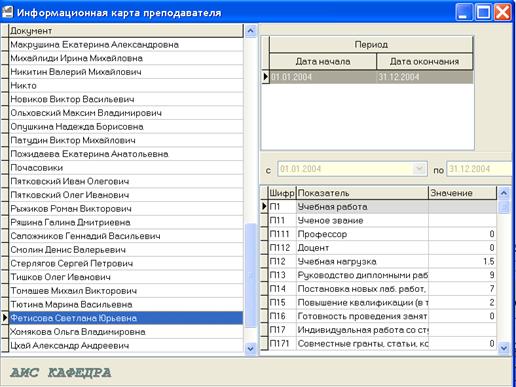Viewport: 516px width, 387px height.
Task: Click the Значение column header
Action: tap(462, 193)
